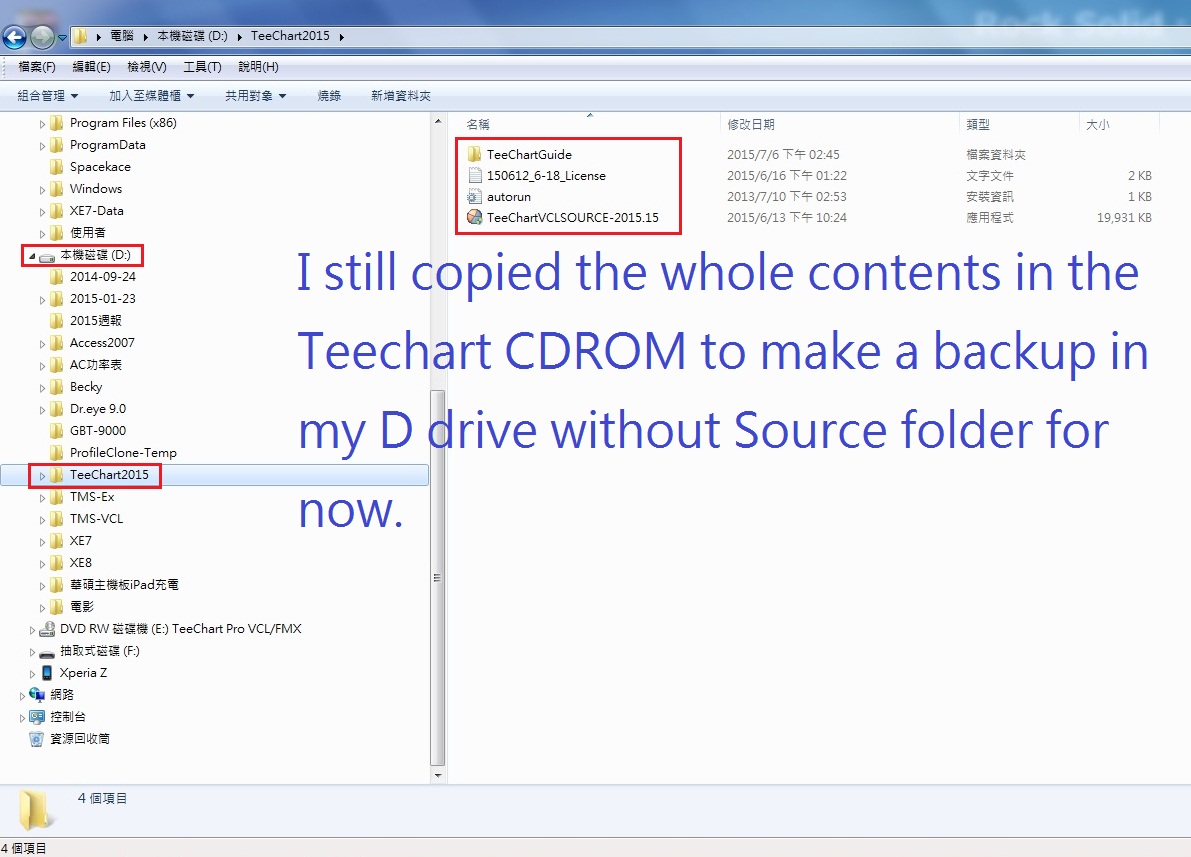The image size is (1191, 857).
Task: Expand the TeeChart2015 tree node
Action: point(43,476)
